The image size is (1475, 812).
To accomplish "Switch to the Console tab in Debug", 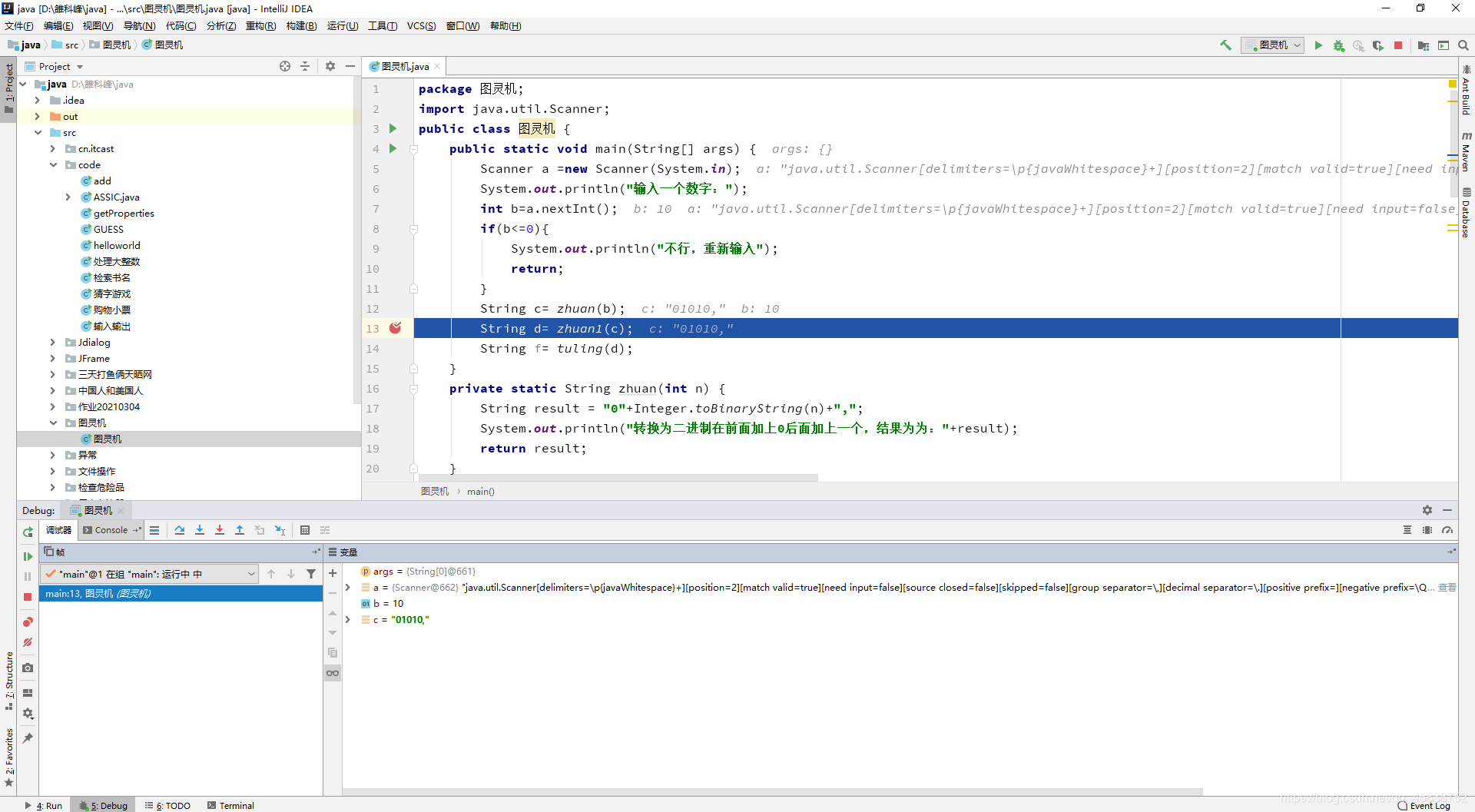I will [x=111, y=530].
